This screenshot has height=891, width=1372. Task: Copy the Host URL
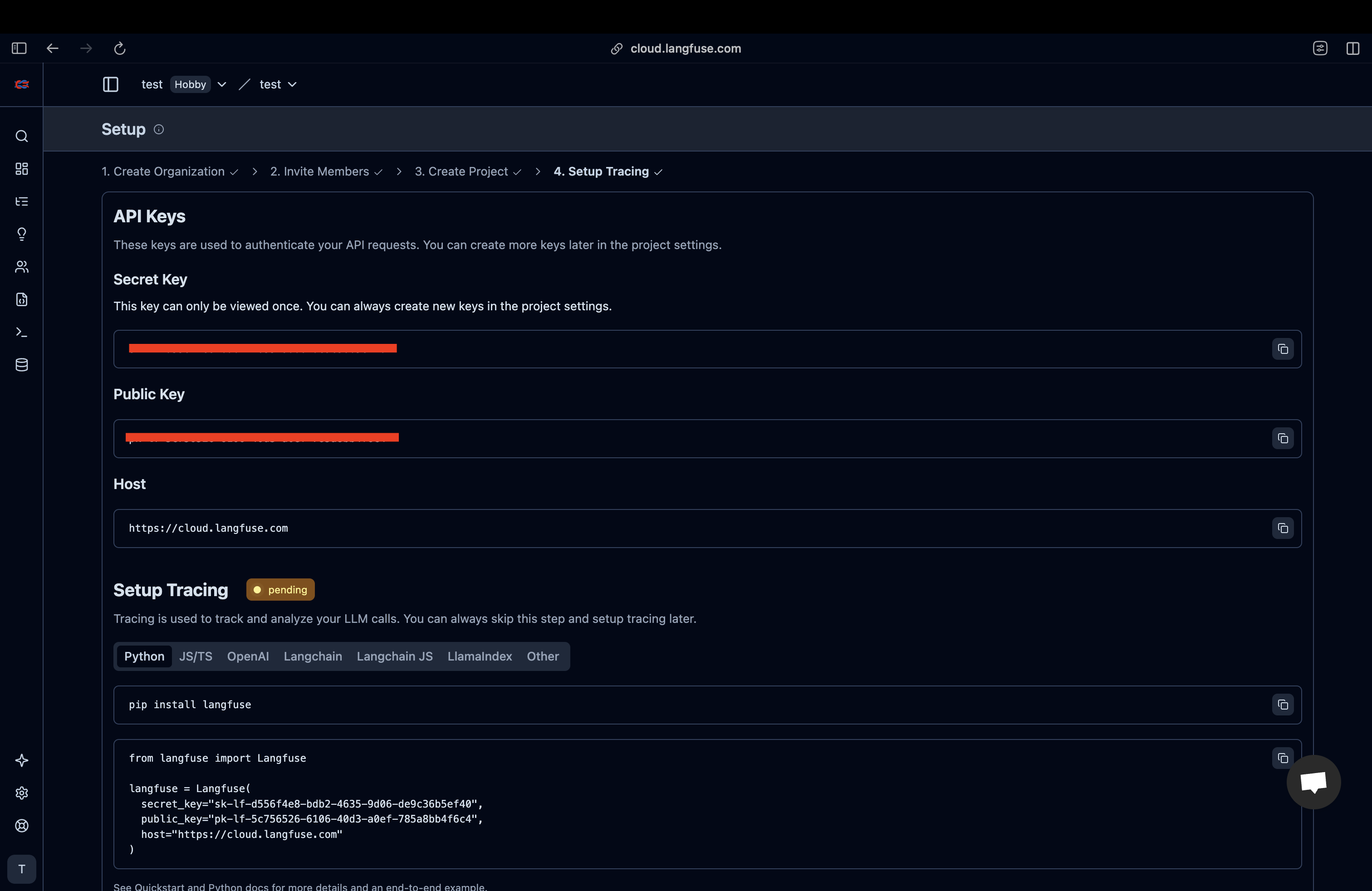(x=1283, y=529)
